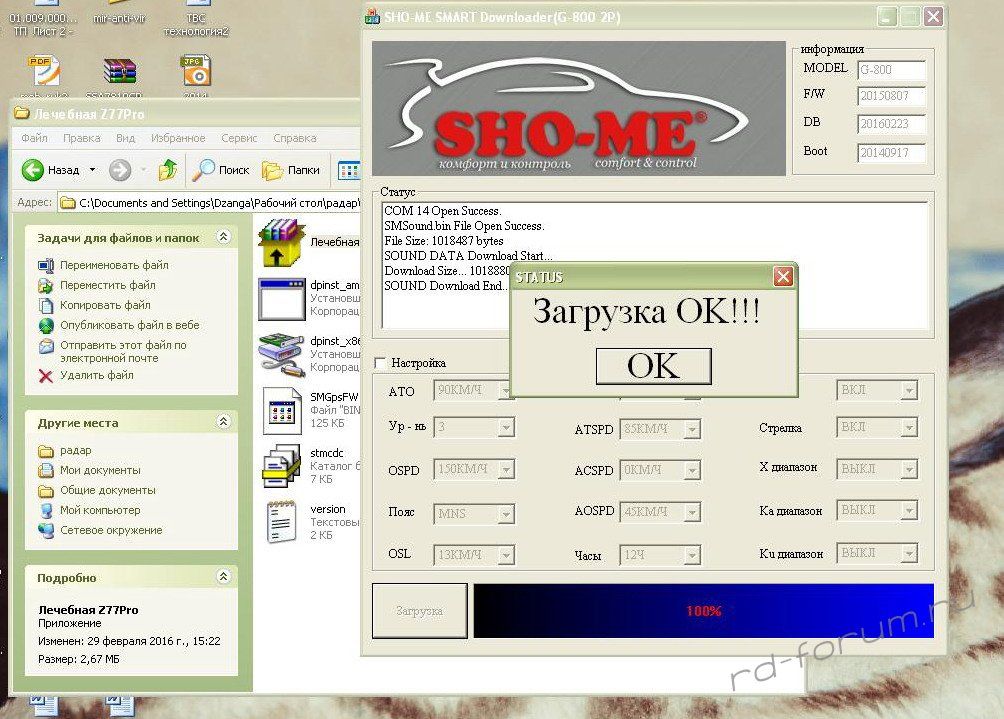Click the MODEL field showing G-800

coord(891,70)
